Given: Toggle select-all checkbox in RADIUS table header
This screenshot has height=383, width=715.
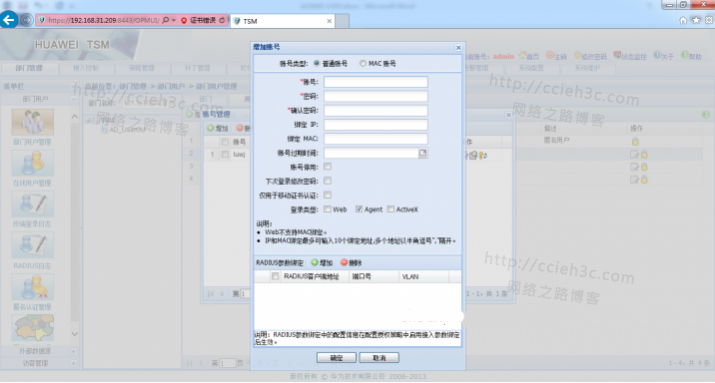Looking at the screenshot, I should coord(275,276).
